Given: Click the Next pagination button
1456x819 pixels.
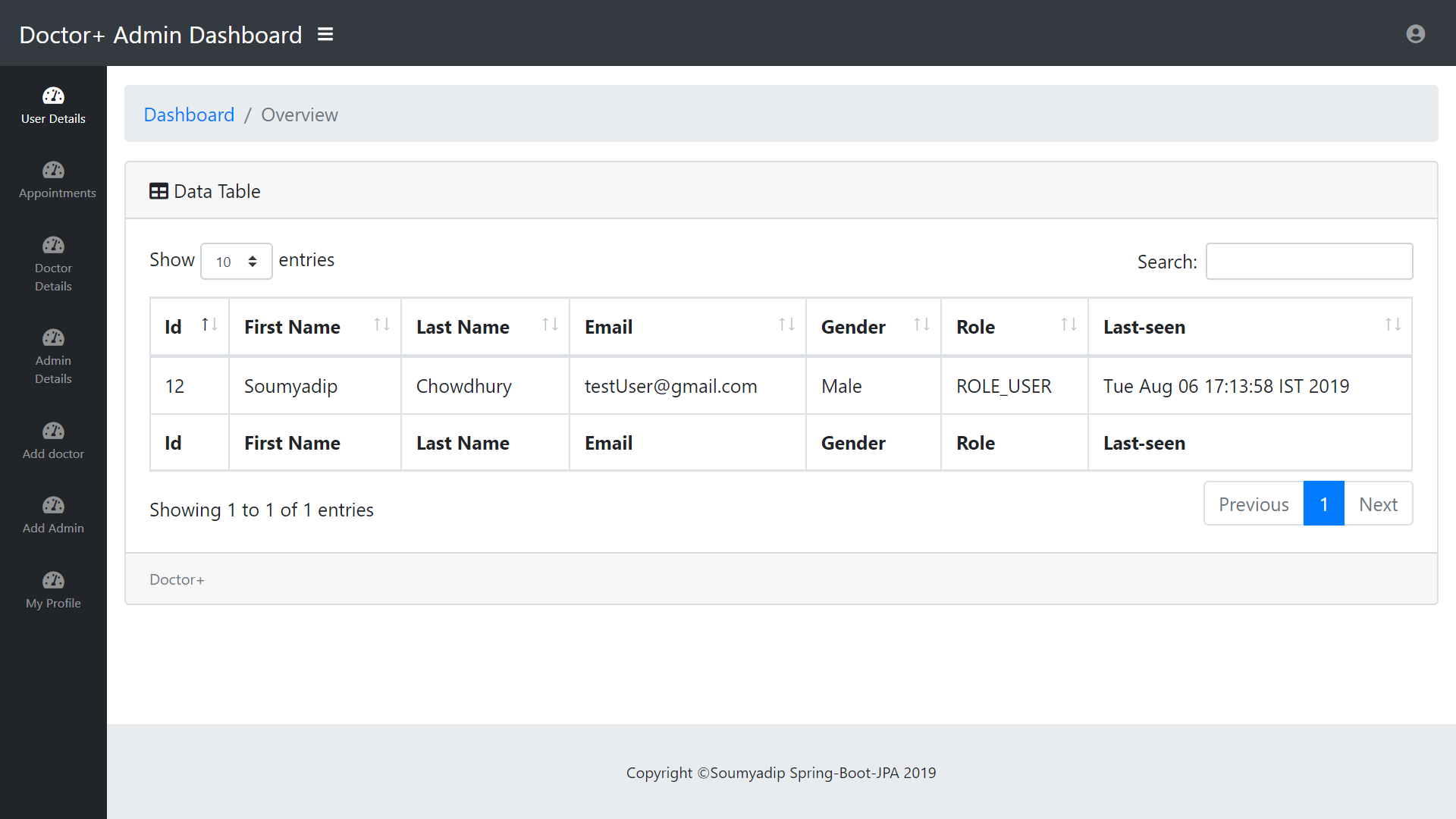Looking at the screenshot, I should tap(1377, 504).
